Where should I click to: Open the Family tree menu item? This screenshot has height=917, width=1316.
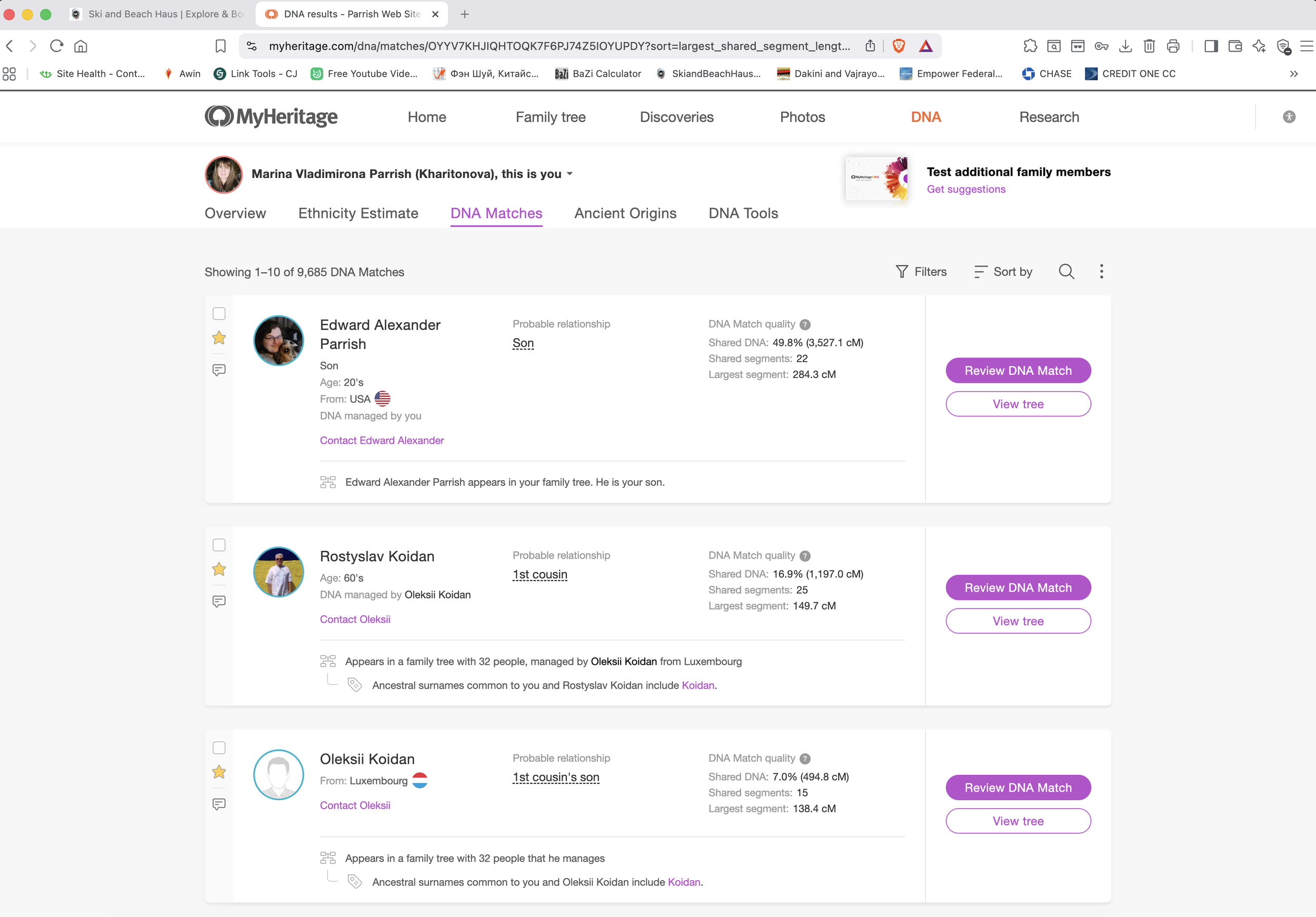click(550, 117)
